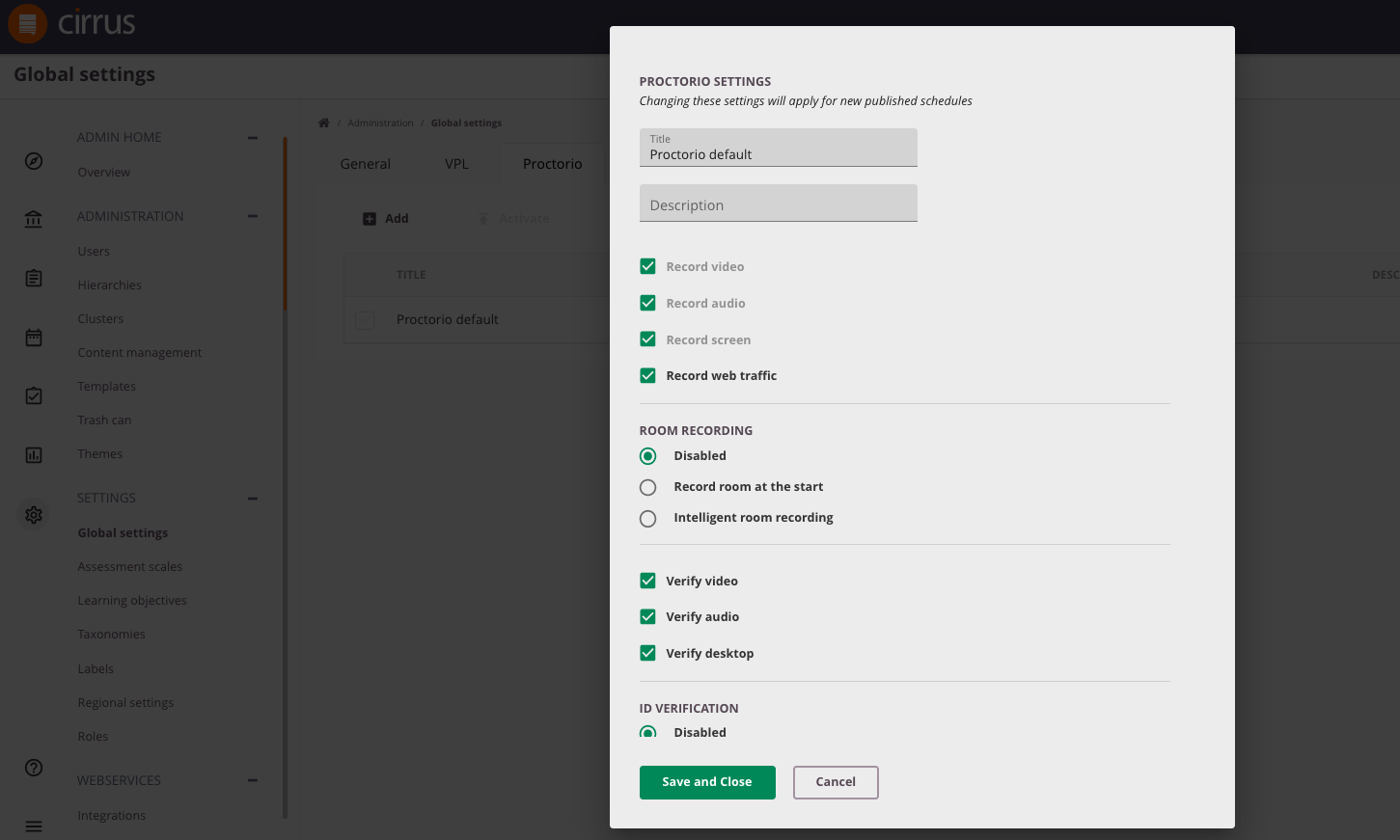Uncheck Record video checkbox
Screen dimensions: 1400x840
tap(647, 266)
